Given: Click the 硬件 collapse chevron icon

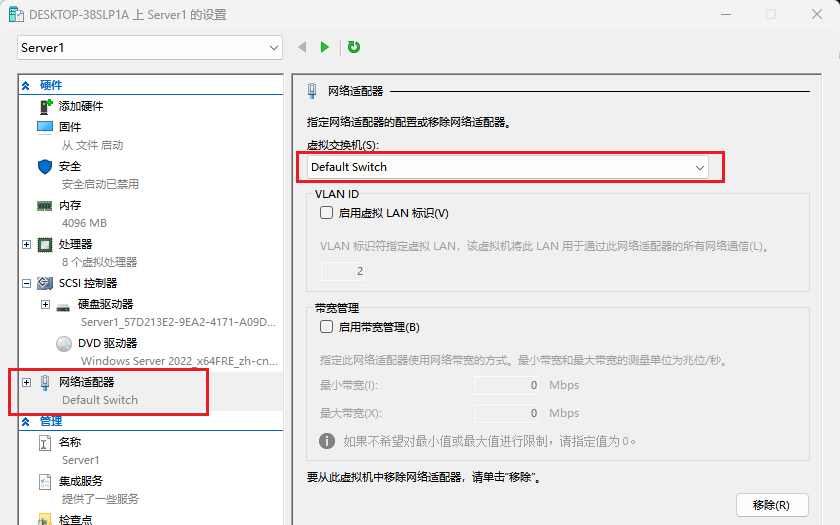Looking at the screenshot, I should 26,85.
